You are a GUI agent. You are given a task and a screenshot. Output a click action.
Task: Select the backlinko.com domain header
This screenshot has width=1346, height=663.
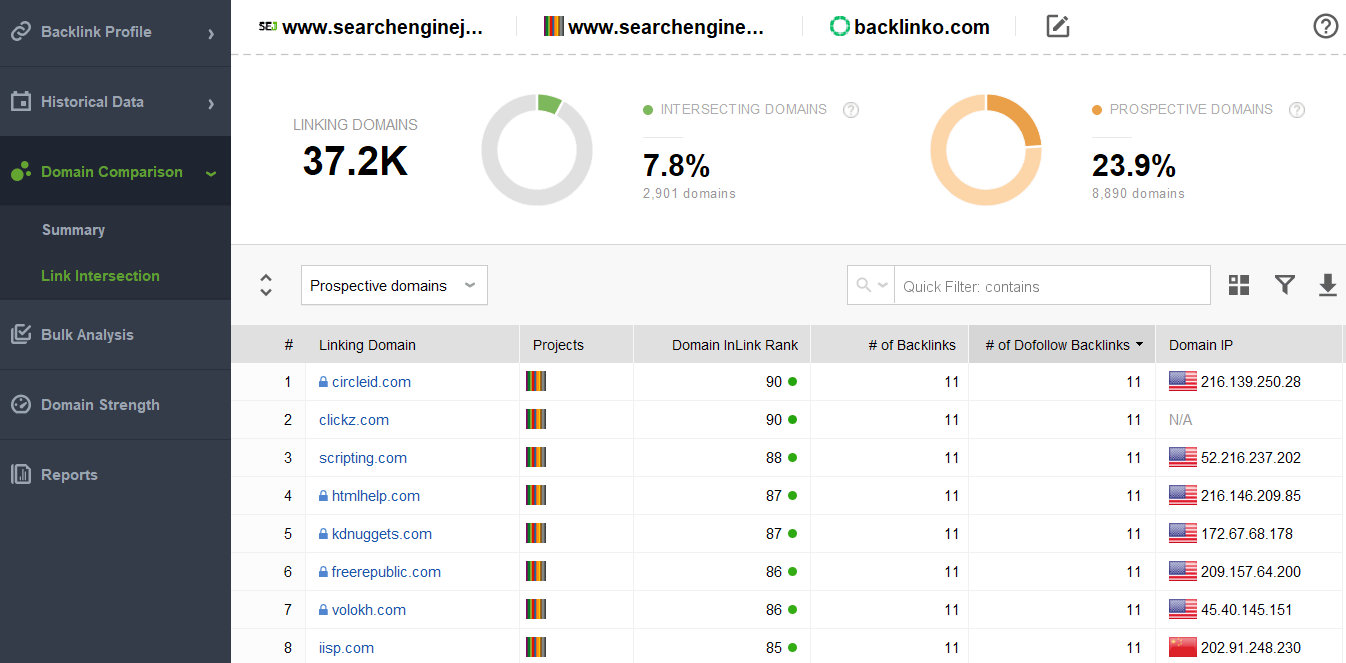[910, 27]
